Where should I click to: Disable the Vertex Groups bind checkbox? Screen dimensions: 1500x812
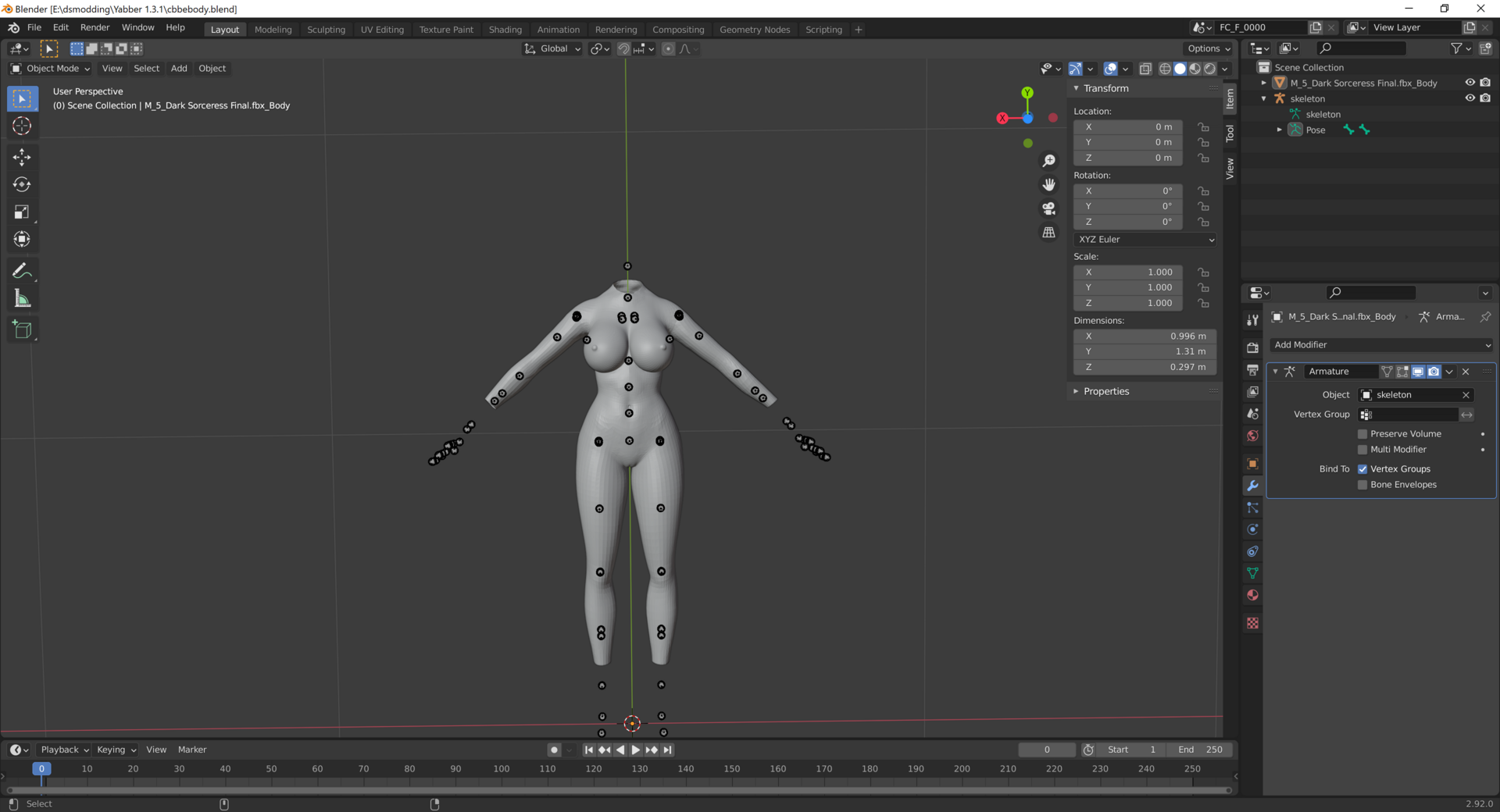click(x=1362, y=469)
